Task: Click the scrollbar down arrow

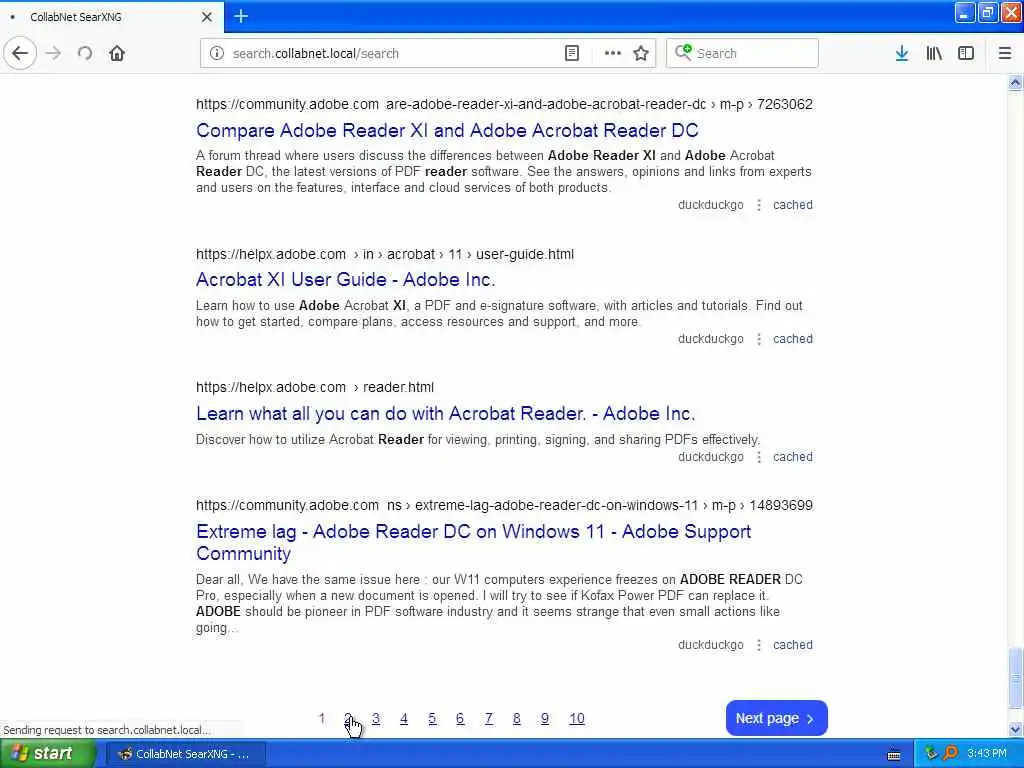Action: click(x=1015, y=729)
